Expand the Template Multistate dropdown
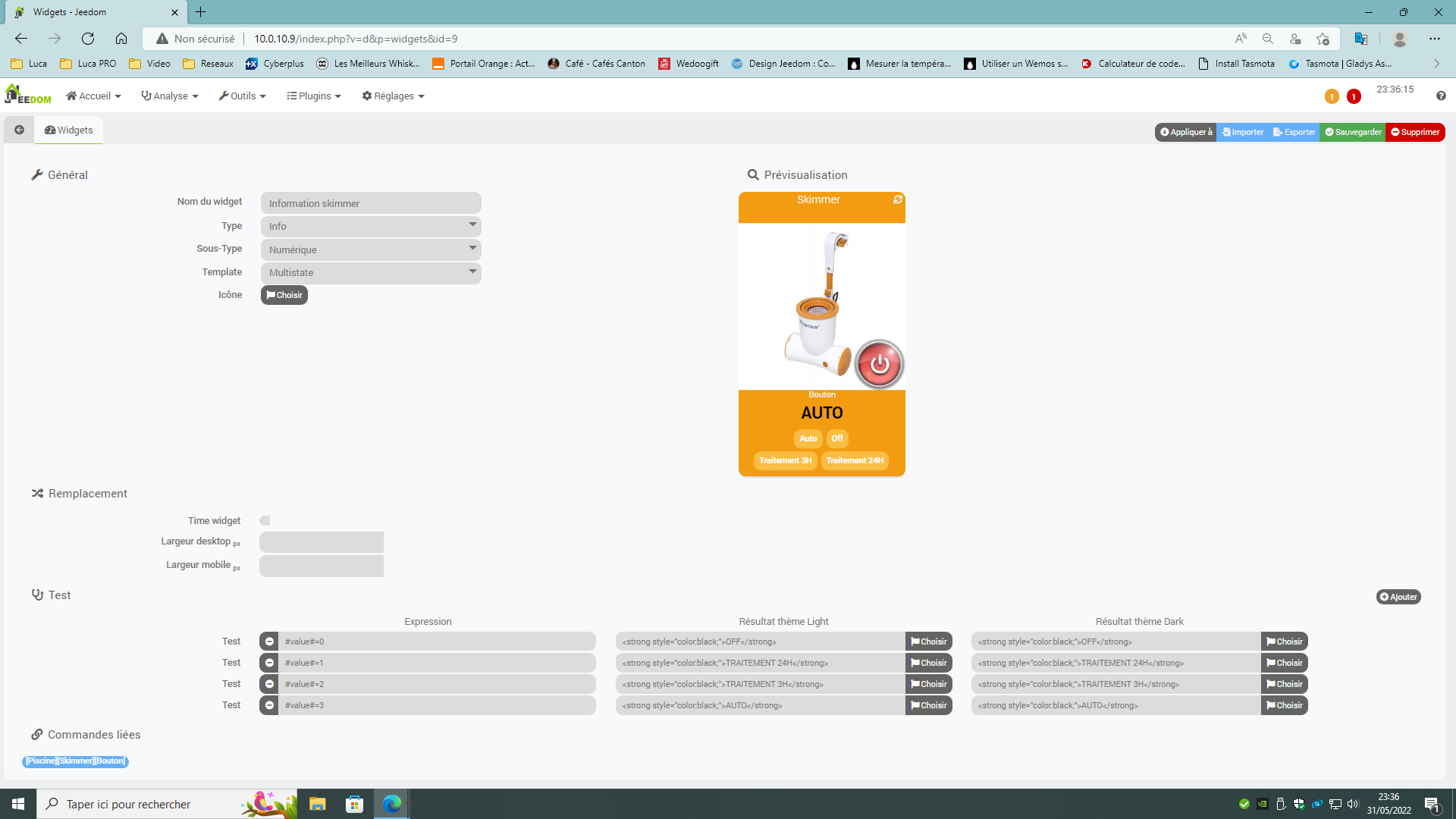The image size is (1456, 819). (371, 272)
